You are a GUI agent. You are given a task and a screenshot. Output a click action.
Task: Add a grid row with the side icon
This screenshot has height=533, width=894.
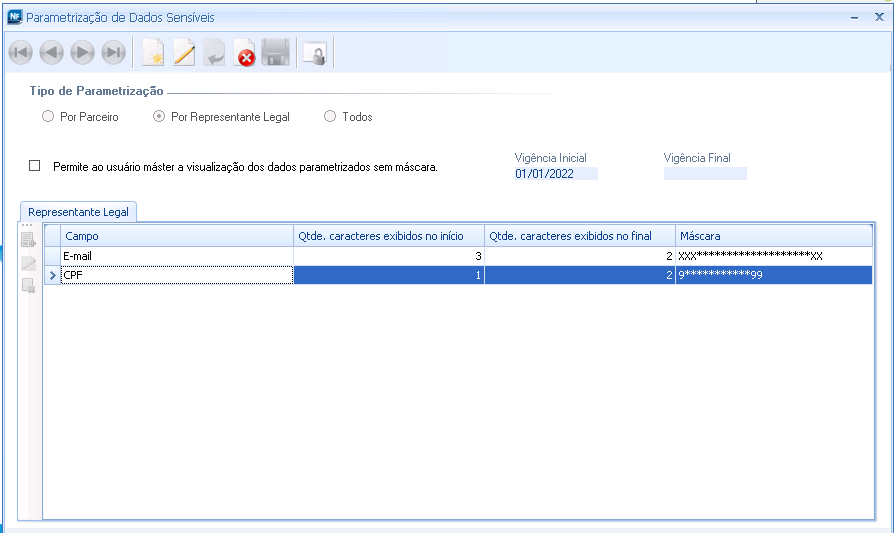[x=28, y=240]
